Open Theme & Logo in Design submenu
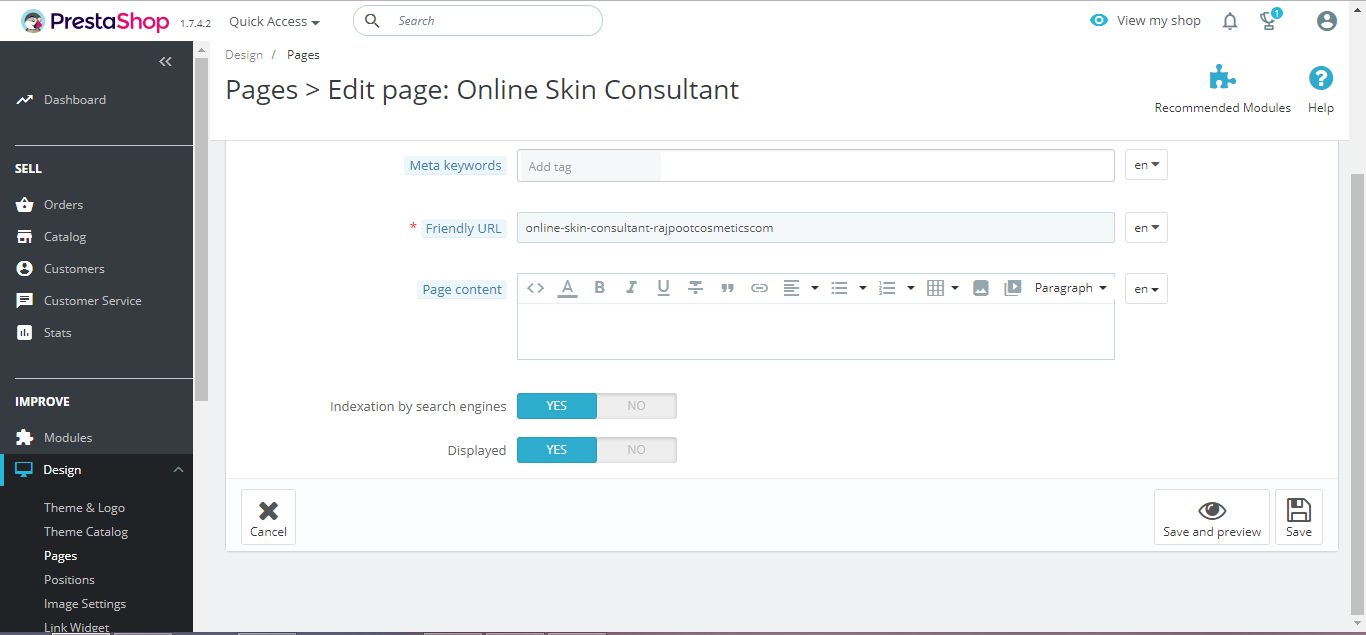This screenshot has height=635, width=1366. (x=84, y=508)
